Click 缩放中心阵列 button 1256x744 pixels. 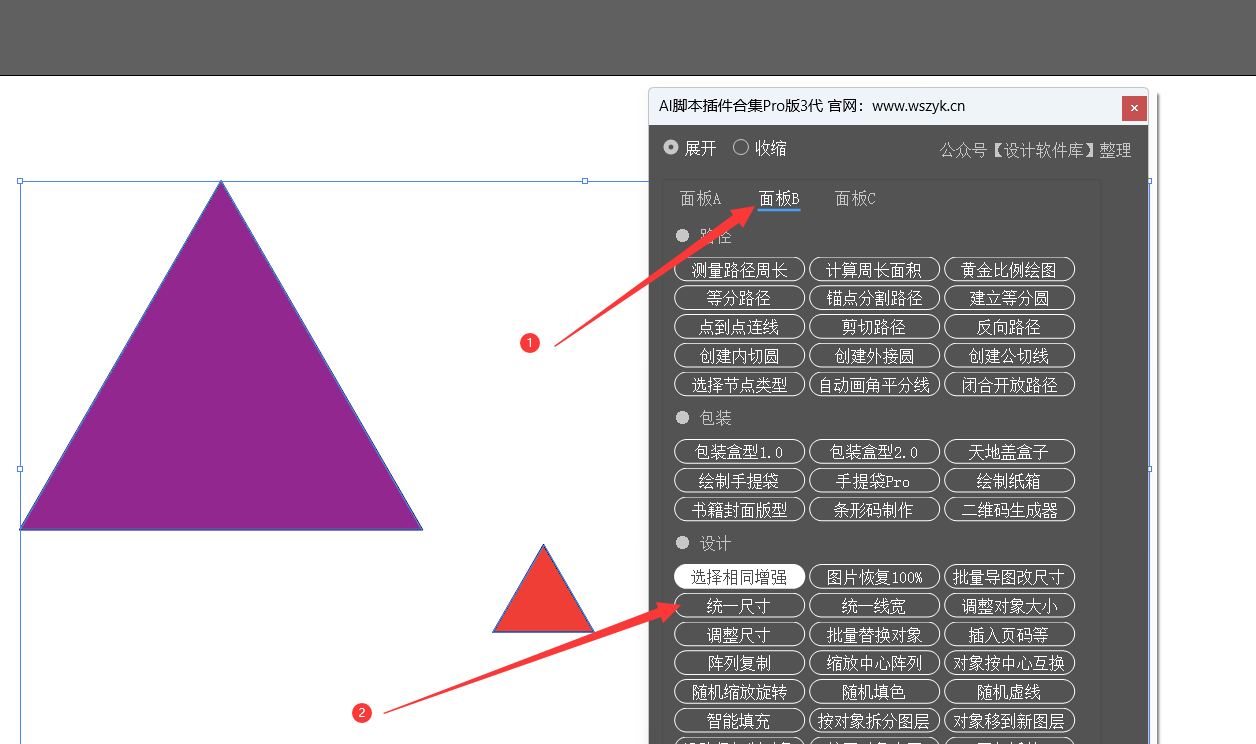[874, 663]
